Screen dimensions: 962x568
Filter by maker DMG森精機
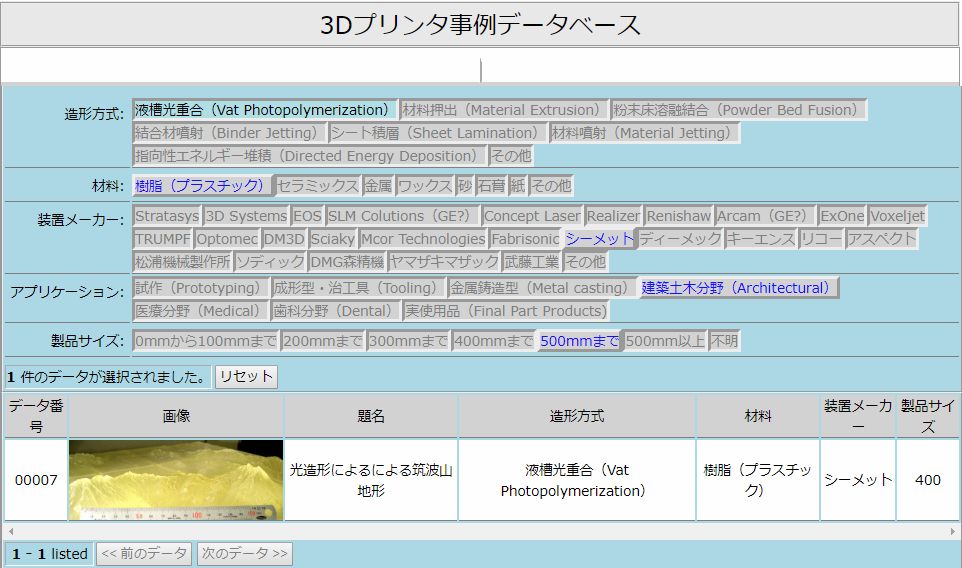coord(347,262)
